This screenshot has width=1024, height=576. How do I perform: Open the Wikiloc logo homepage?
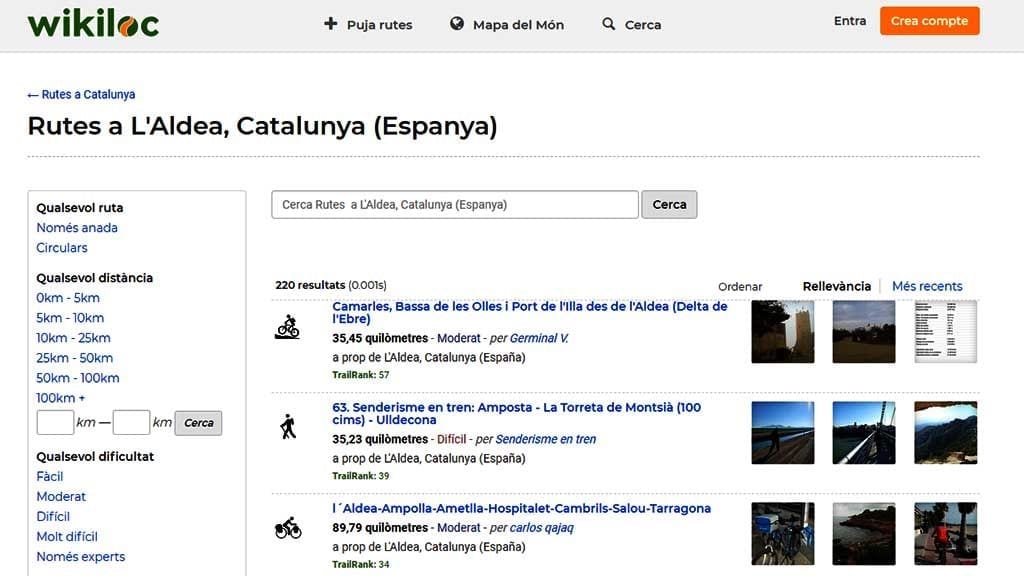[93, 24]
